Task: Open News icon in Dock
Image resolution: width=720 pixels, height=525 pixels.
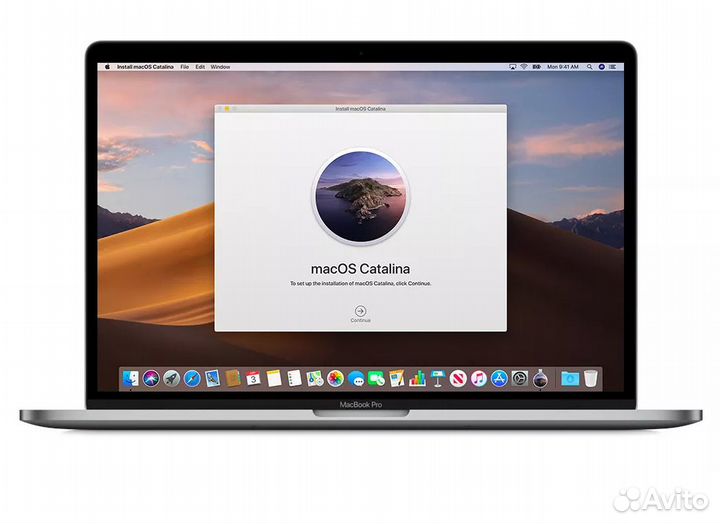Action: click(458, 379)
